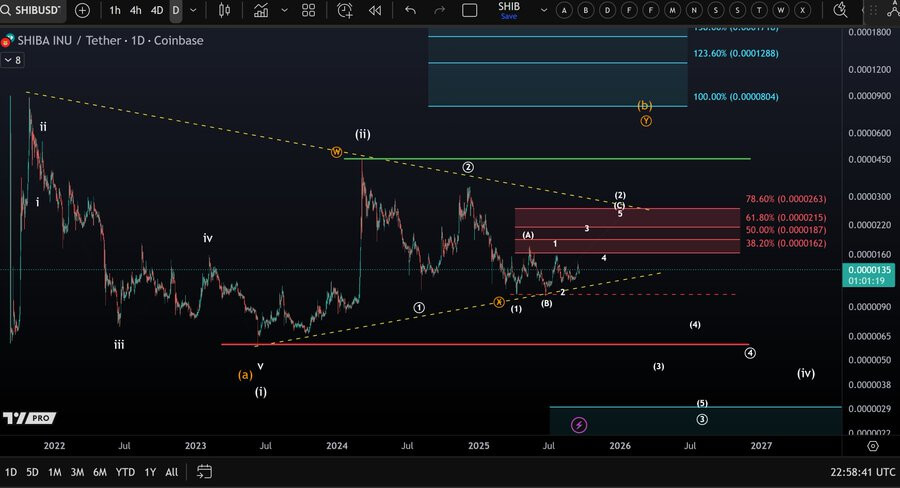Select the orange circled W wave label
The width and height of the screenshot is (900, 488).
click(336, 152)
